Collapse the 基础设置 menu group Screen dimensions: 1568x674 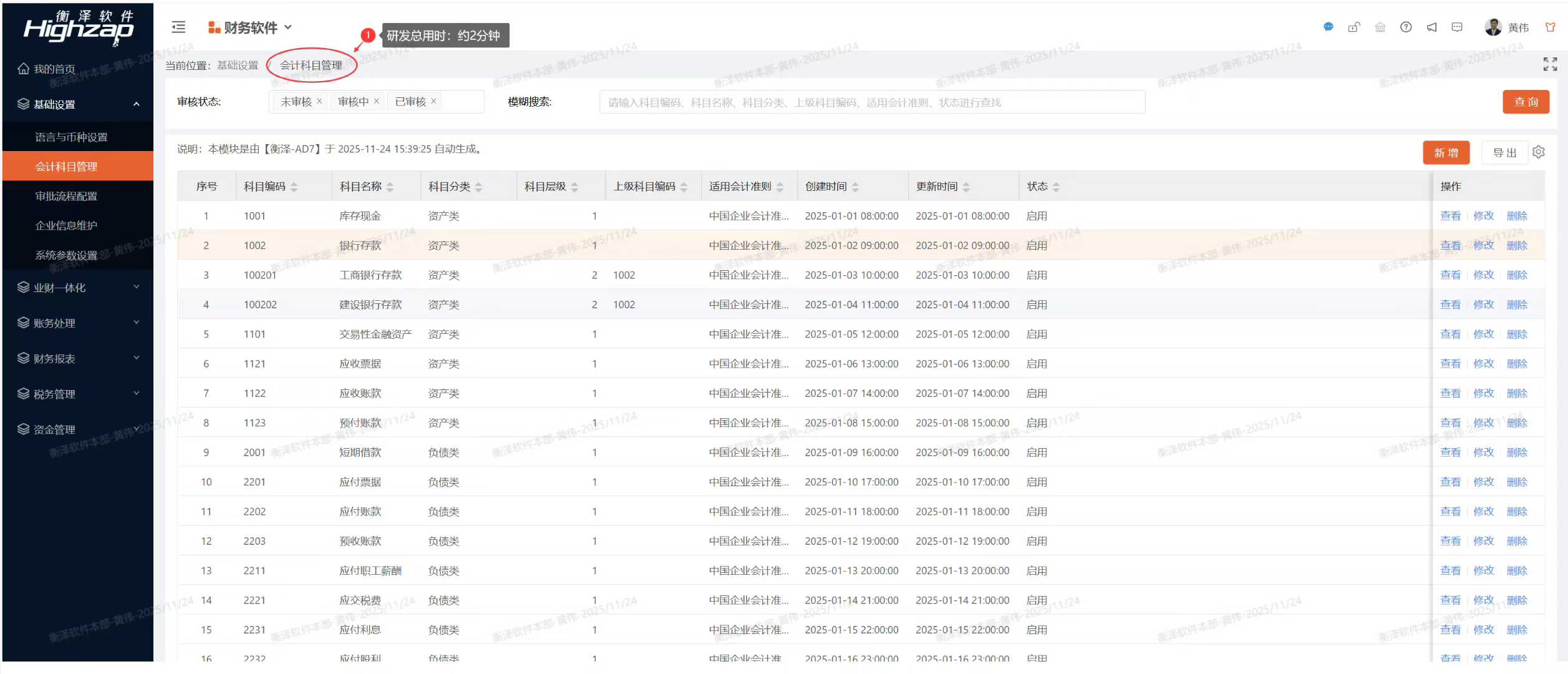coord(78,104)
